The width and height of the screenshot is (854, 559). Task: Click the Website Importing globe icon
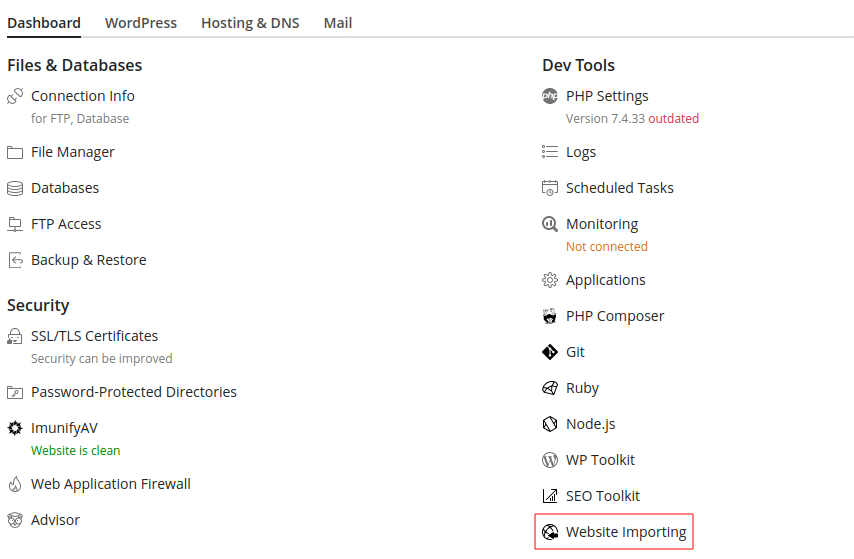[550, 532]
